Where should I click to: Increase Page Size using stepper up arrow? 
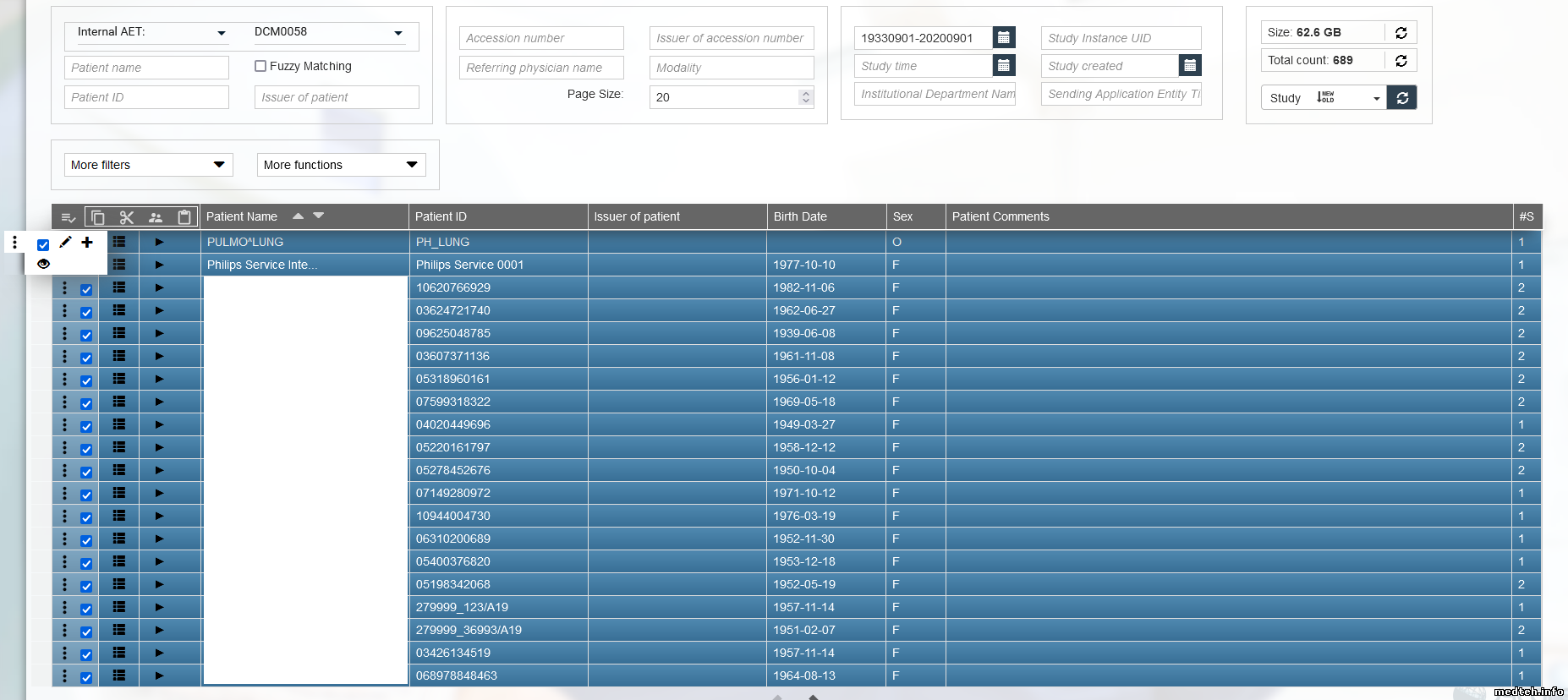806,93
